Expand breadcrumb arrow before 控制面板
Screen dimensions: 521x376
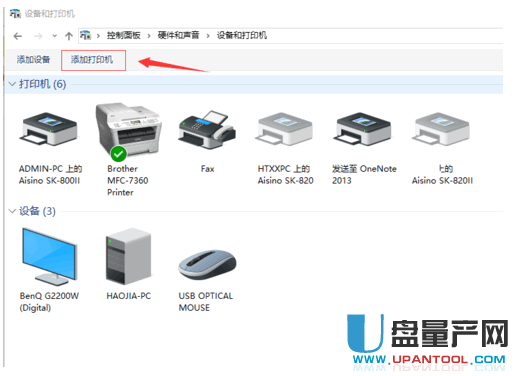[x=98, y=36]
